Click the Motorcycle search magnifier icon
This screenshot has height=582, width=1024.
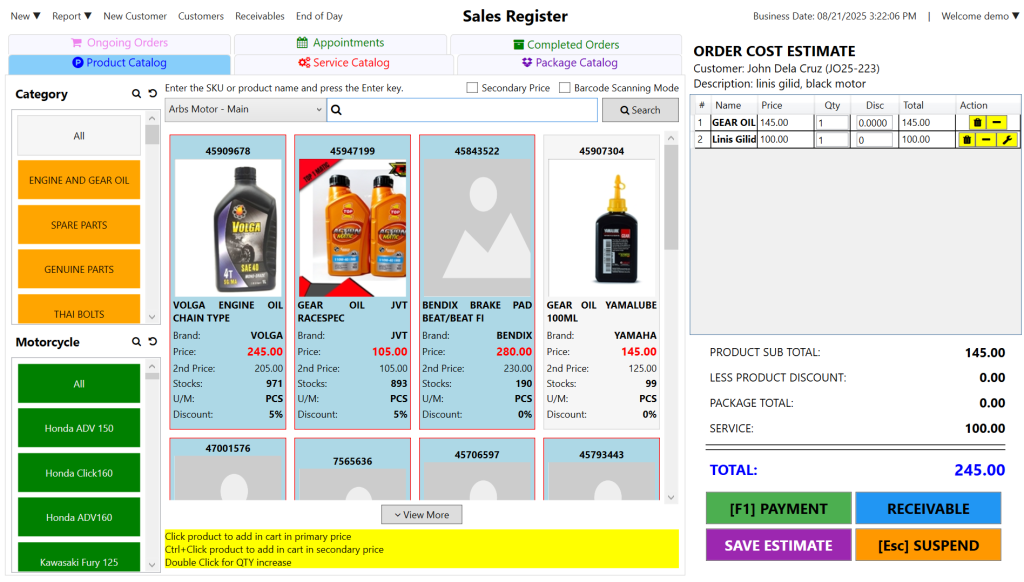pyautogui.click(x=136, y=342)
